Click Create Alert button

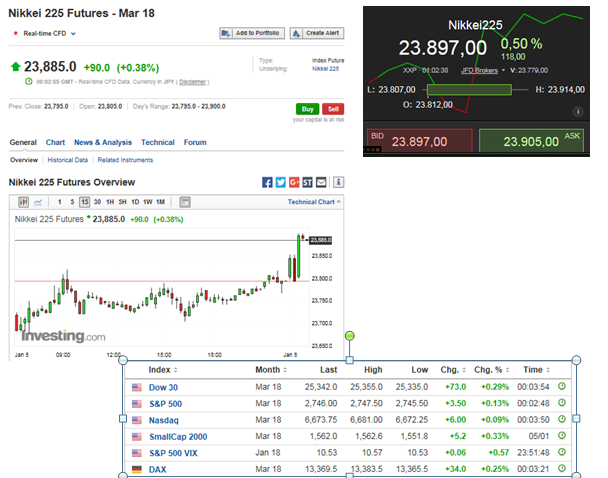point(317,33)
